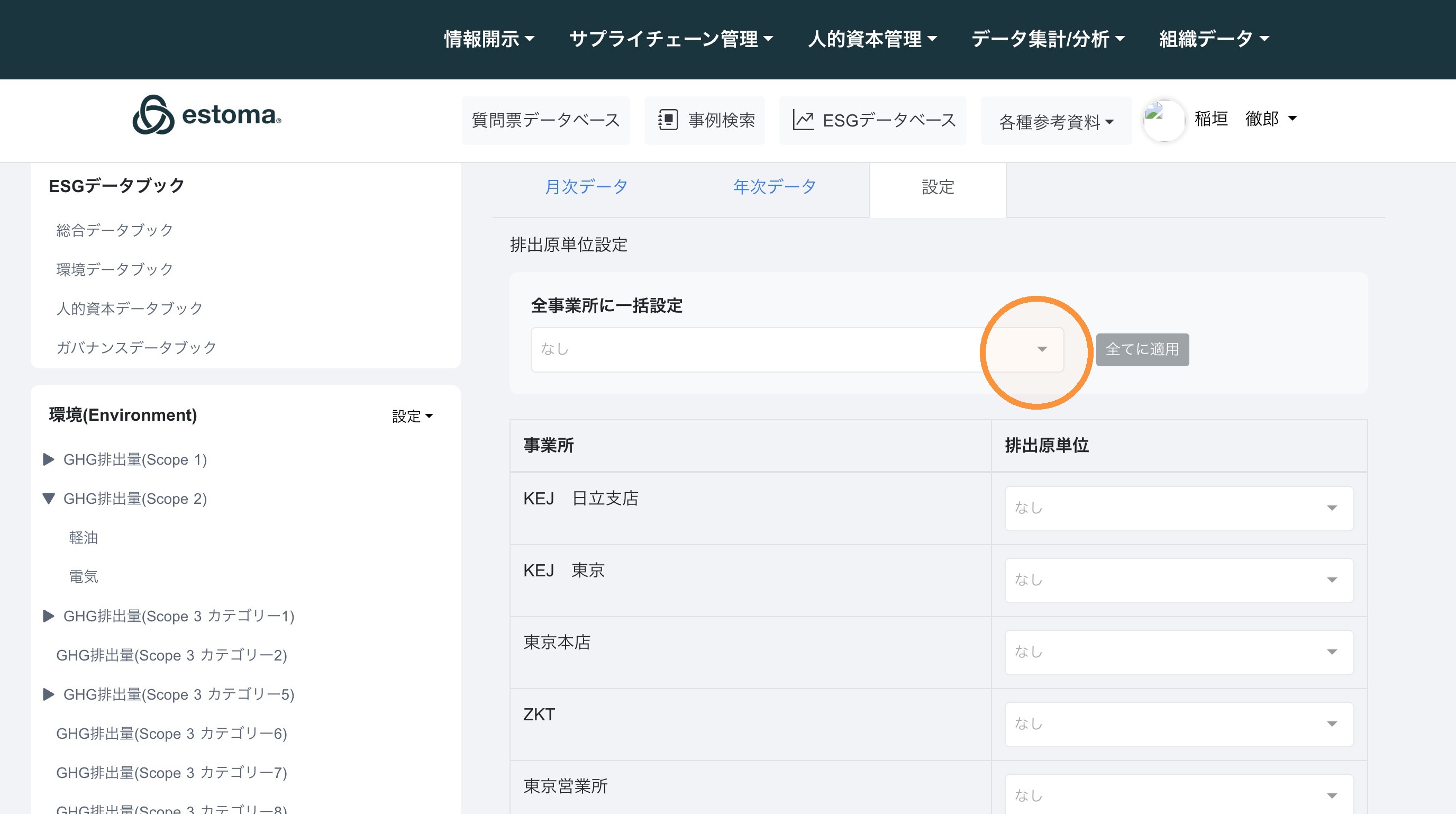Open the サプライチェーン管理 menu
1456x814 pixels.
[671, 39]
